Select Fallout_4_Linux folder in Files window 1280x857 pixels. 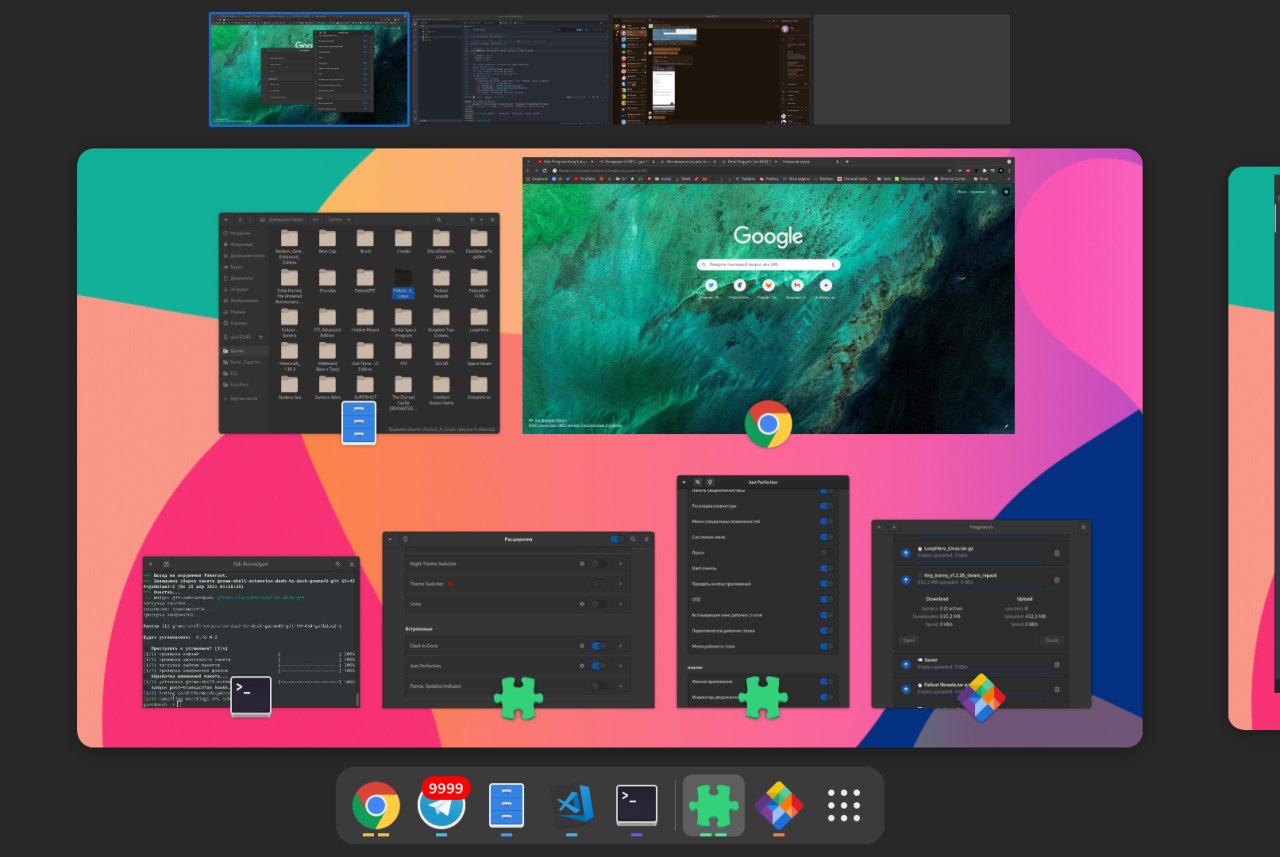pos(403,283)
